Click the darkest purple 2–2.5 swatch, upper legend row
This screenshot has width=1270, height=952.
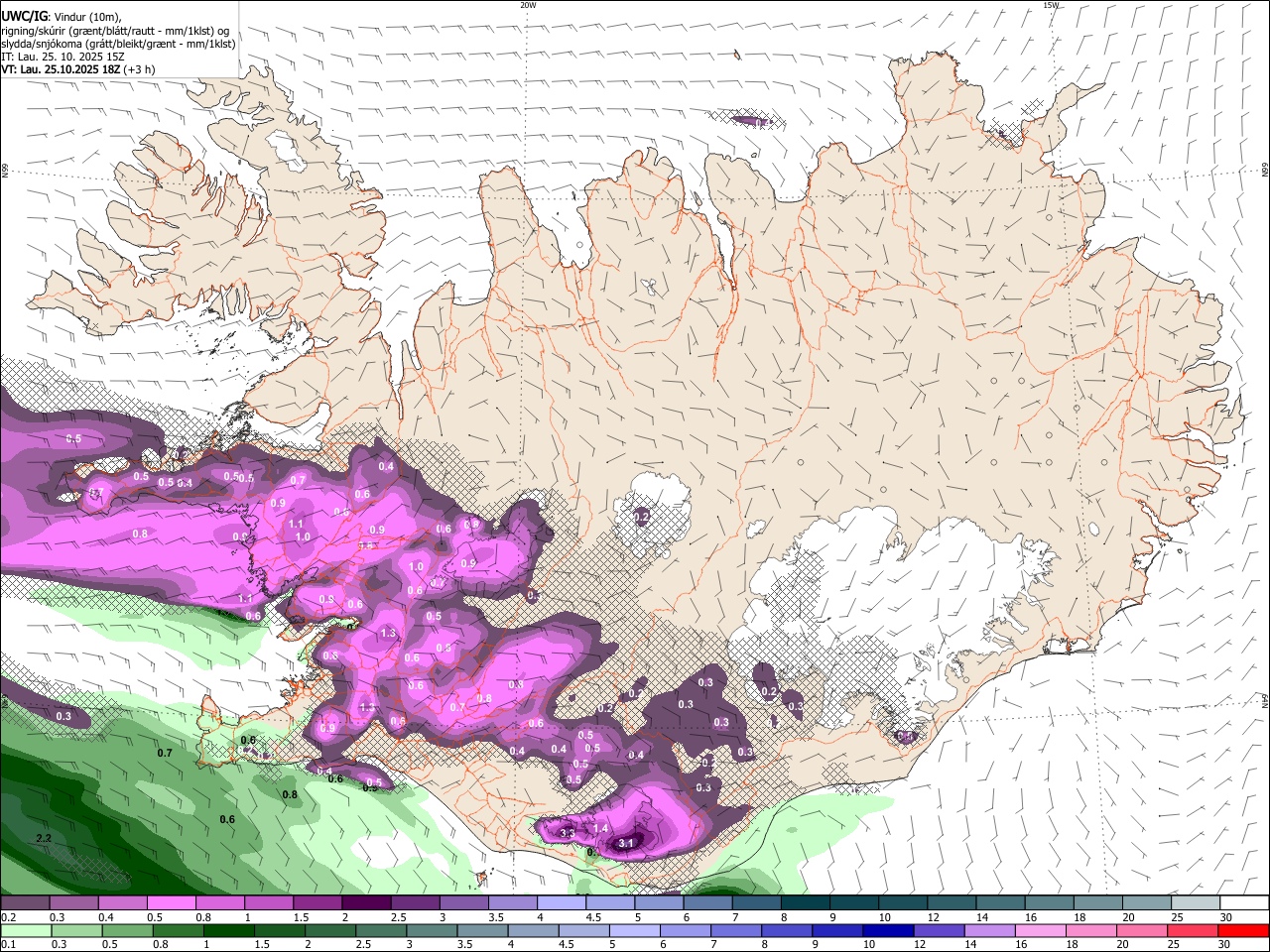(365, 902)
